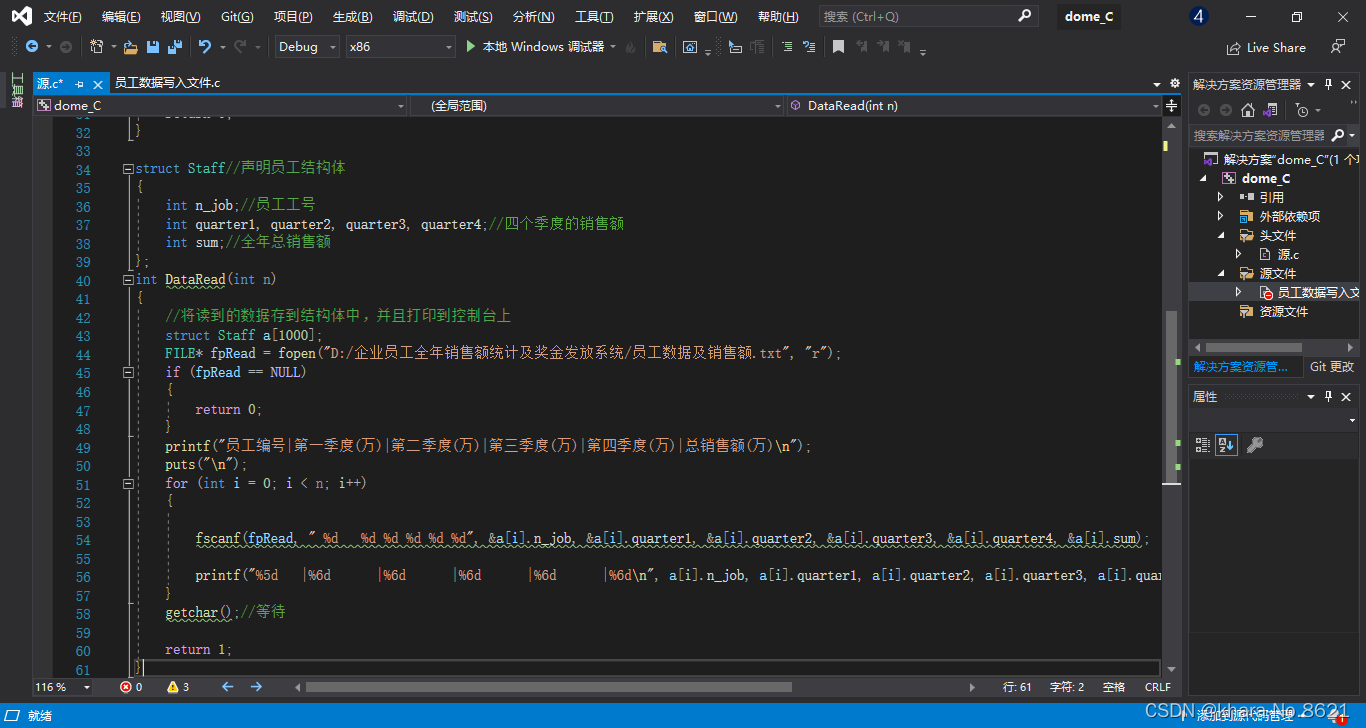Click the editor horizontal scrollbar thumb
The height and width of the screenshot is (728, 1366).
(x=548, y=687)
